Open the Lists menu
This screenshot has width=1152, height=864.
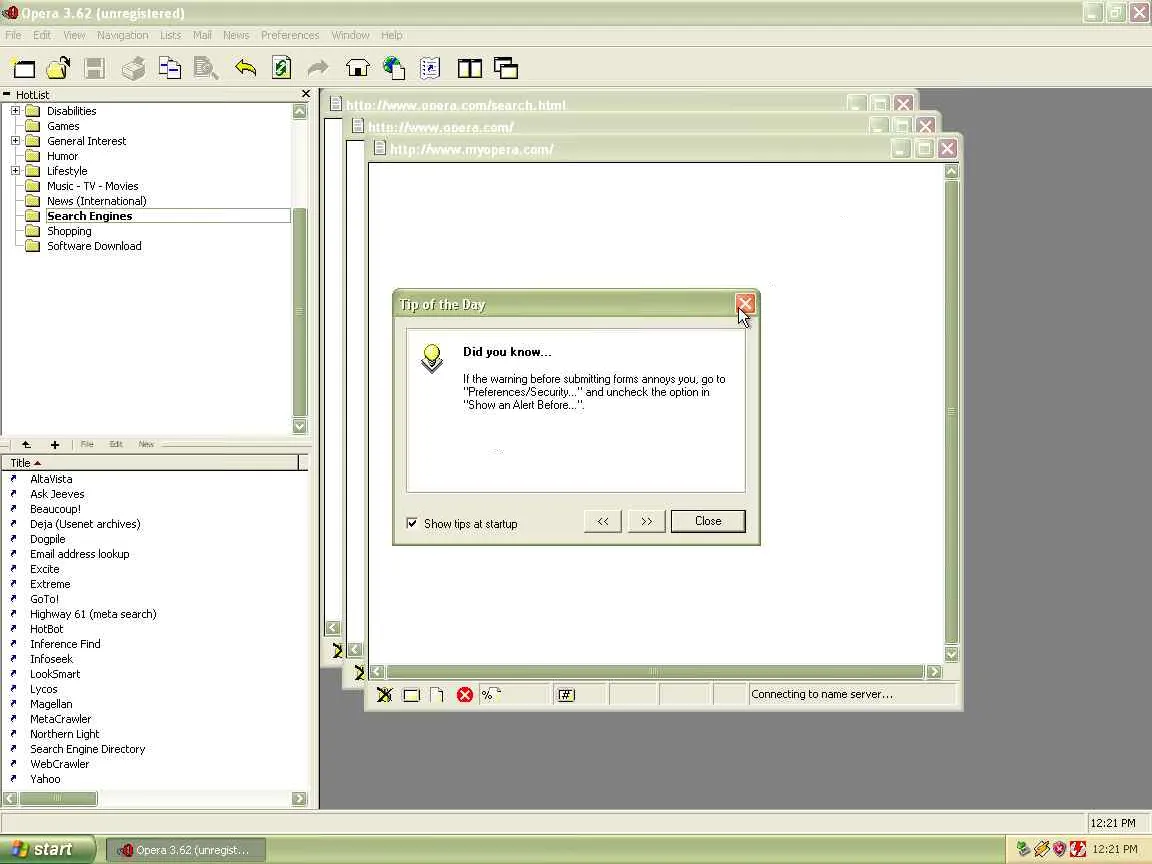click(x=170, y=35)
